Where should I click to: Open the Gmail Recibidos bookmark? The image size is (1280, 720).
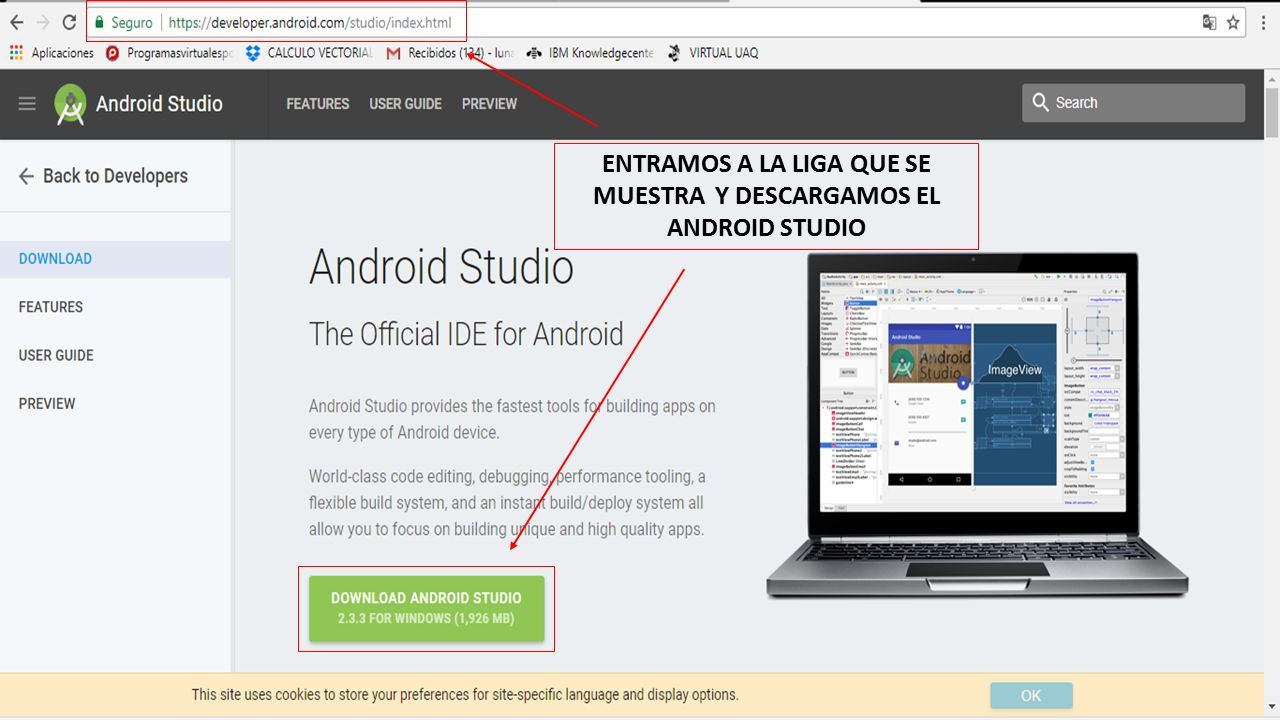click(450, 53)
